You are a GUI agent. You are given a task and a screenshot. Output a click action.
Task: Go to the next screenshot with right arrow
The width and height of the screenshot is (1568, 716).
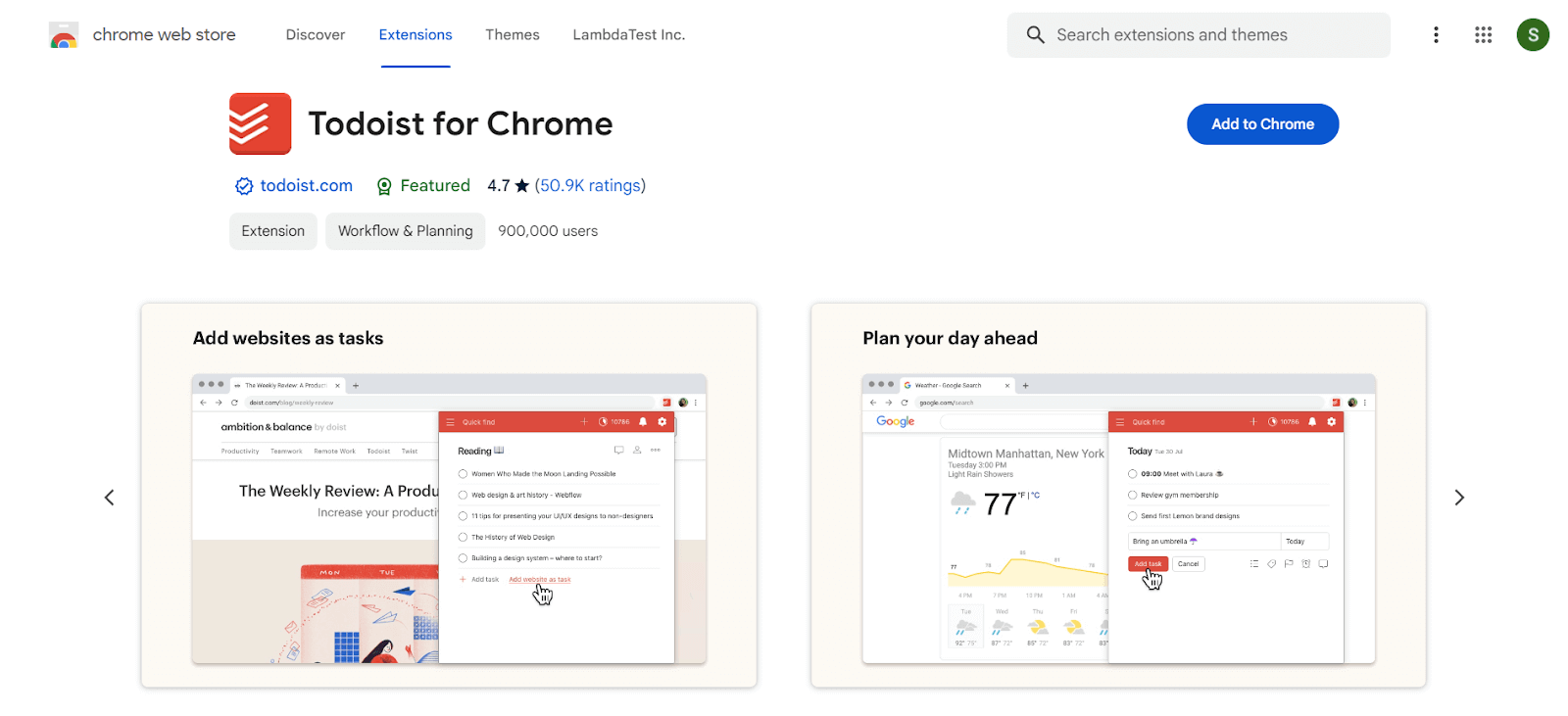(x=1459, y=498)
